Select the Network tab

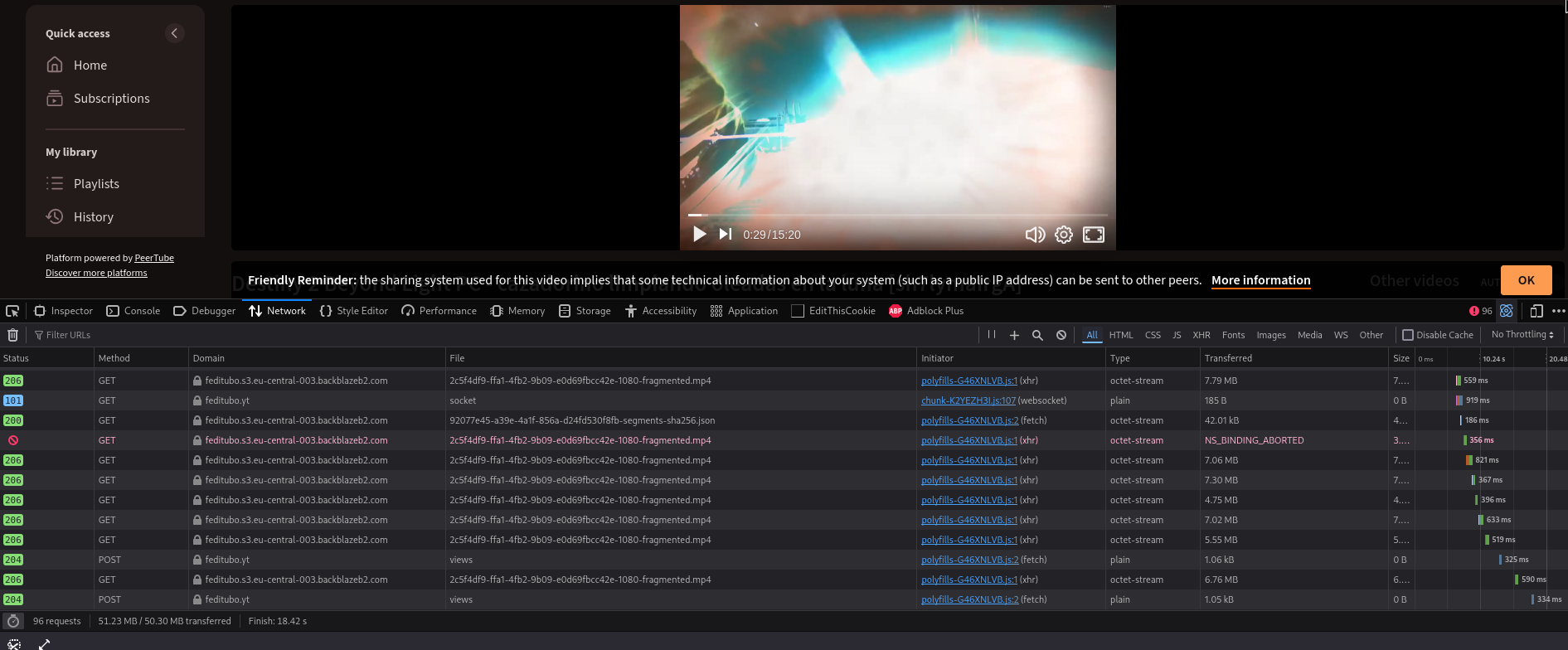(x=277, y=311)
